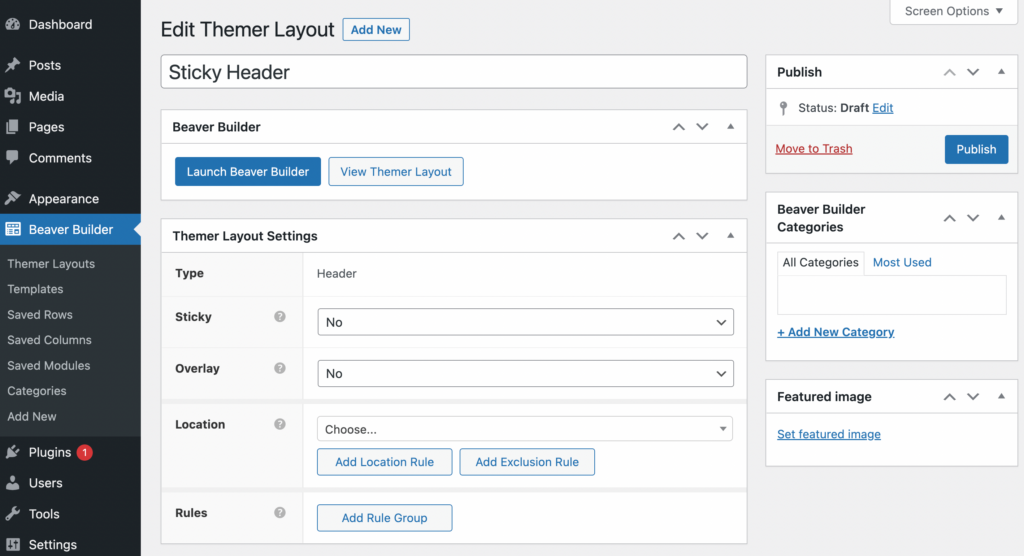Toggle the Beaver Builder panel collapse triangle
Image resolution: width=1024 pixels, height=556 pixels.
pyautogui.click(x=730, y=127)
